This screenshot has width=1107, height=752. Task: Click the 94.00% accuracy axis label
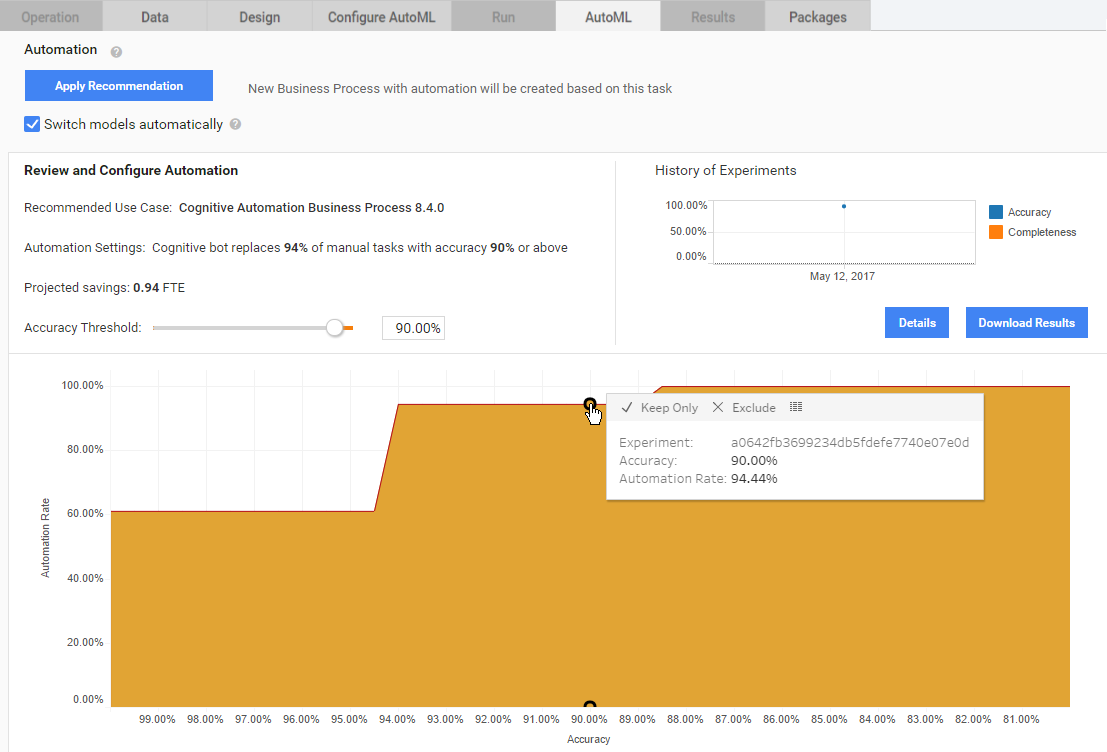click(x=397, y=719)
